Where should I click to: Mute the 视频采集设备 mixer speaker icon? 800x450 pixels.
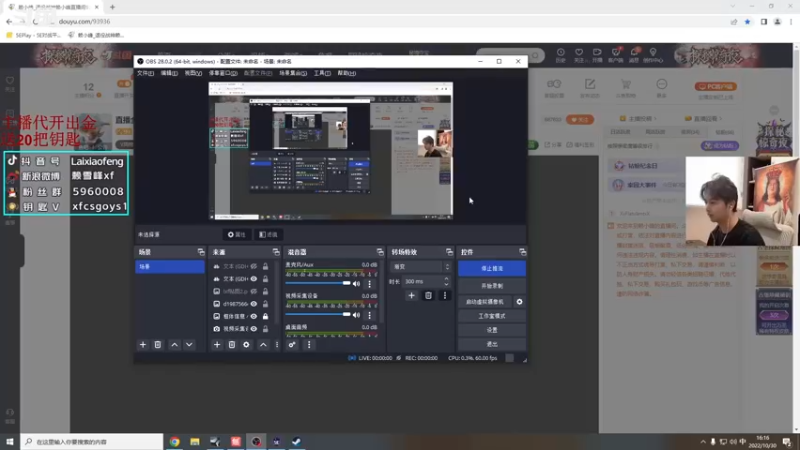pyautogui.click(x=357, y=315)
